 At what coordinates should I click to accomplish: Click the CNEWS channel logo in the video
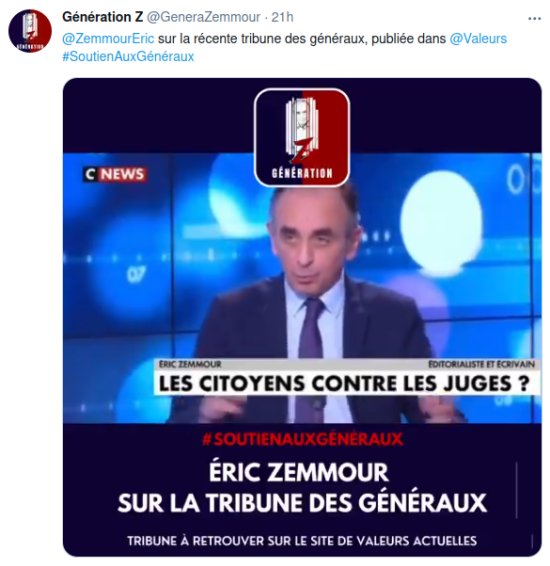pyautogui.click(x=115, y=174)
